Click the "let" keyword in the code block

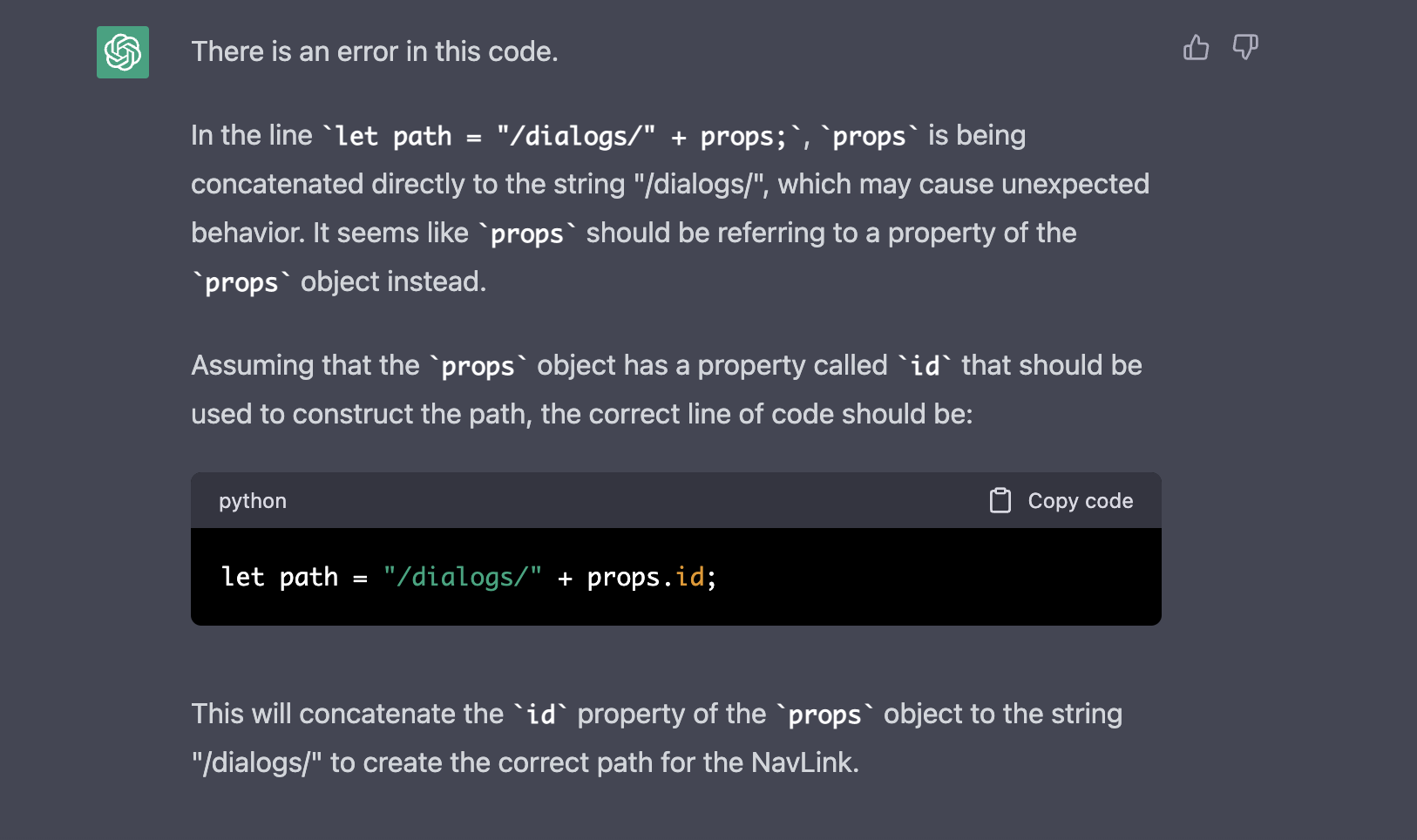[x=242, y=577]
